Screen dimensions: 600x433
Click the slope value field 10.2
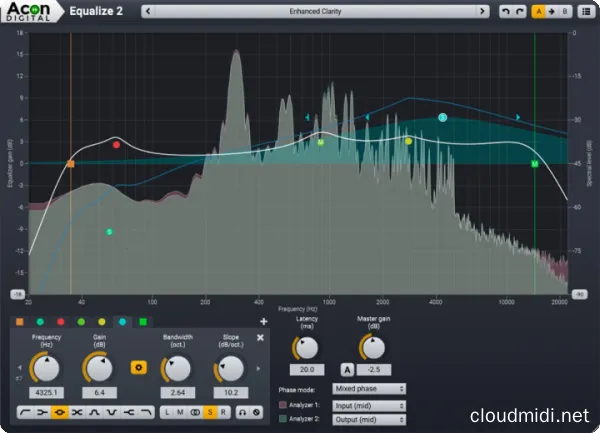click(231, 392)
